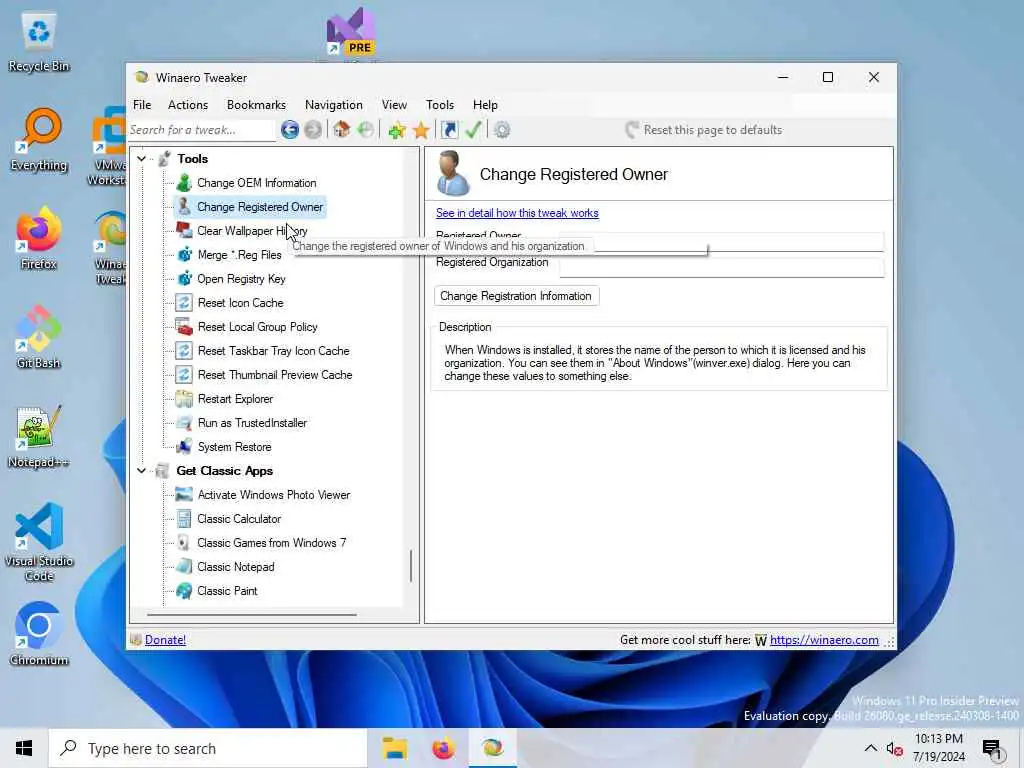Open the File menu

(142, 105)
